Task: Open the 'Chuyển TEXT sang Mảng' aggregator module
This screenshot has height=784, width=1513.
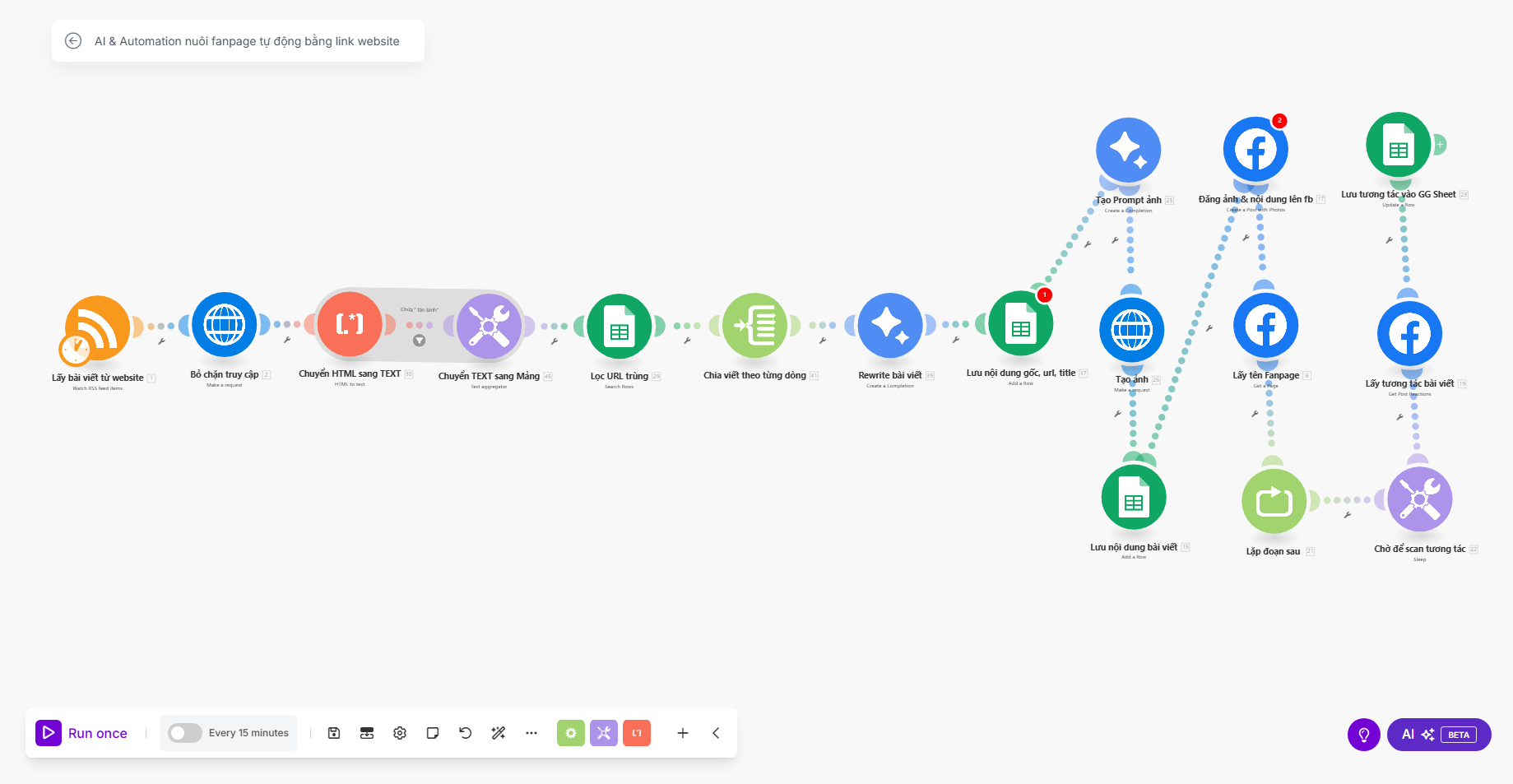Action: (489, 326)
